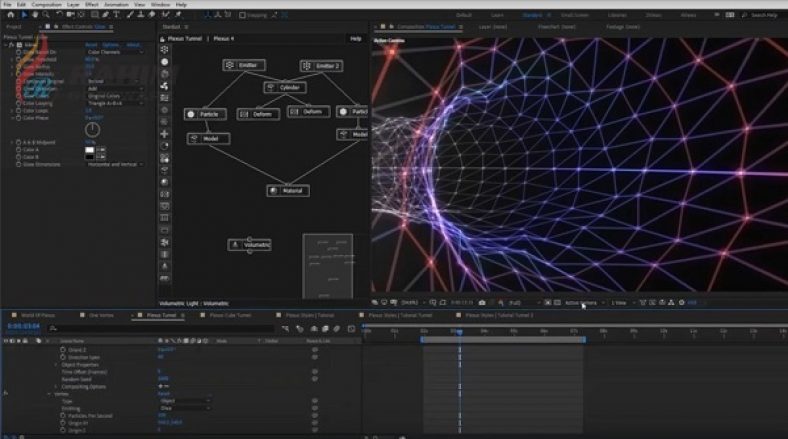Click the left Particle node
Screen dimensions: 788x439
click(x=204, y=114)
